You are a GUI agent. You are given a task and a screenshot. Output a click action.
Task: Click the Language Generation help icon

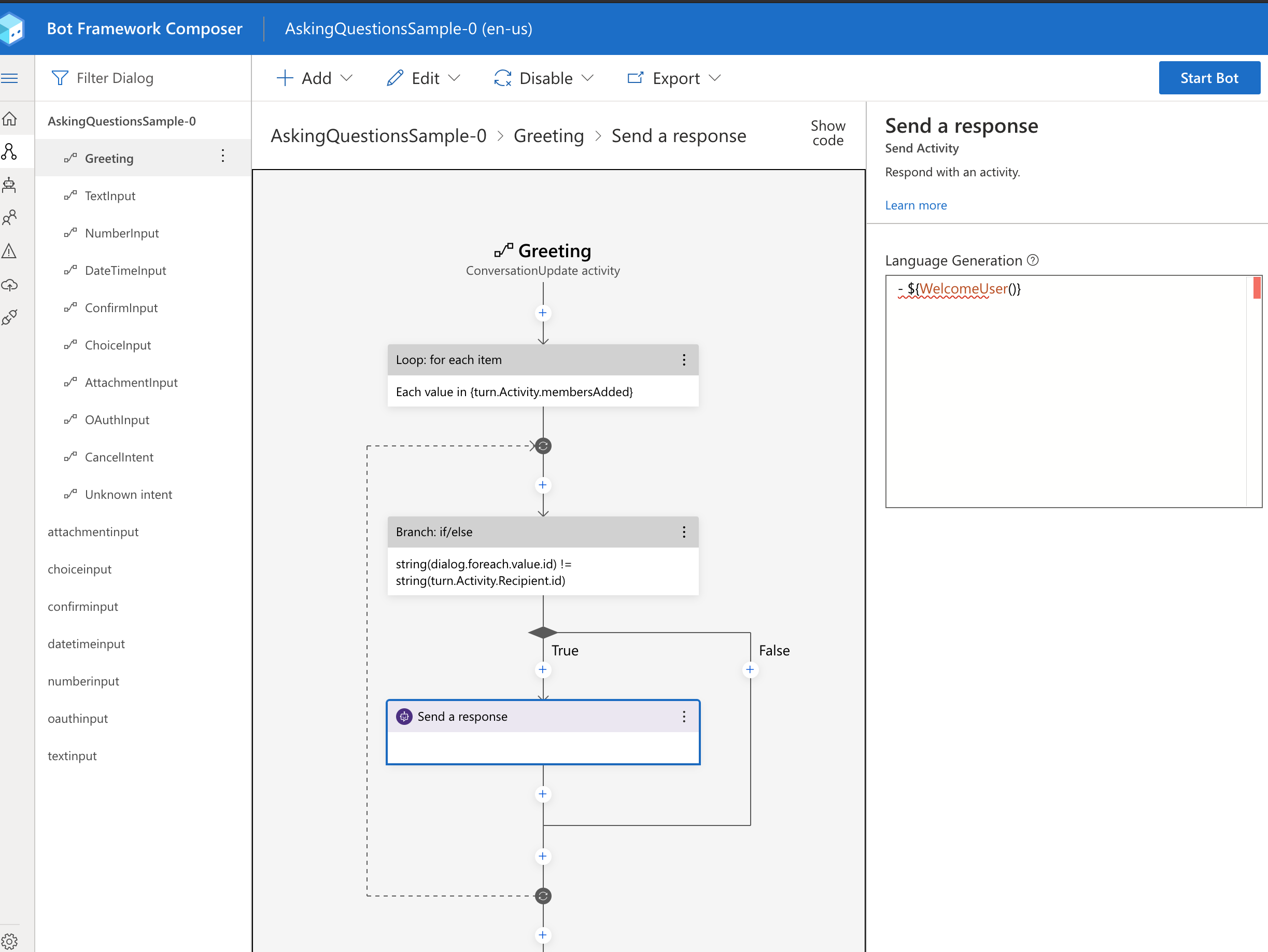pos(1033,260)
